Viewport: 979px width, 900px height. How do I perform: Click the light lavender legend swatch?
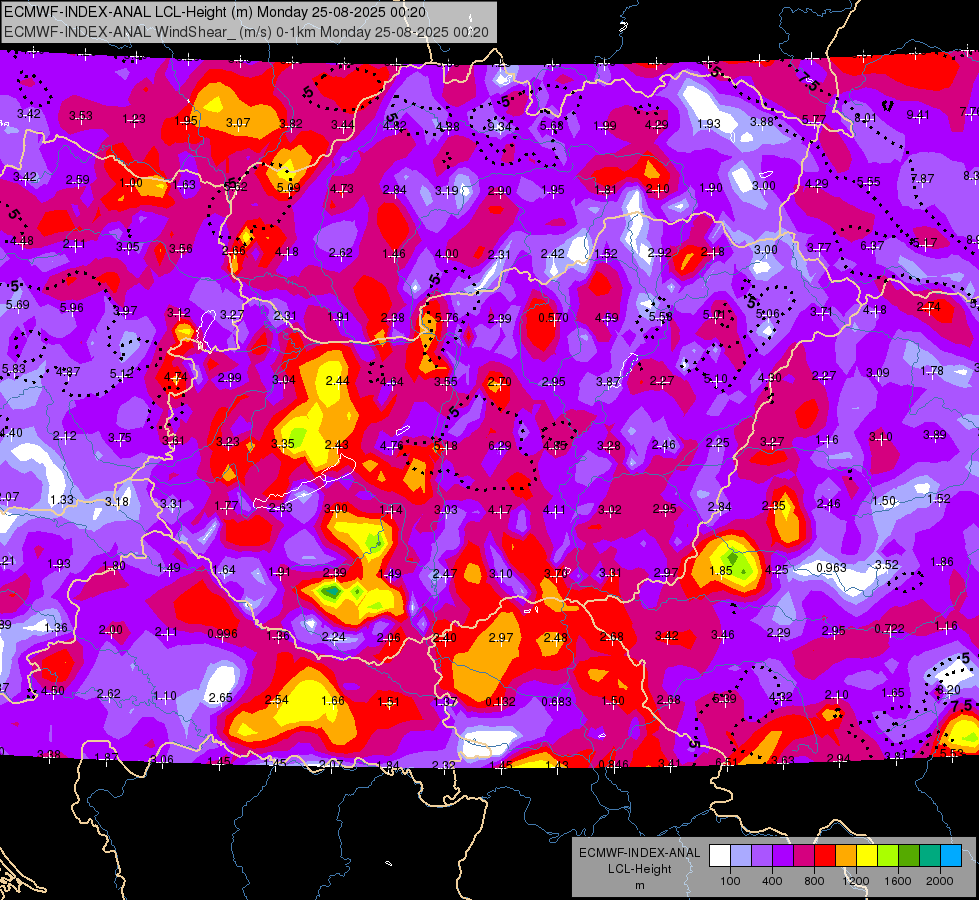click(741, 856)
